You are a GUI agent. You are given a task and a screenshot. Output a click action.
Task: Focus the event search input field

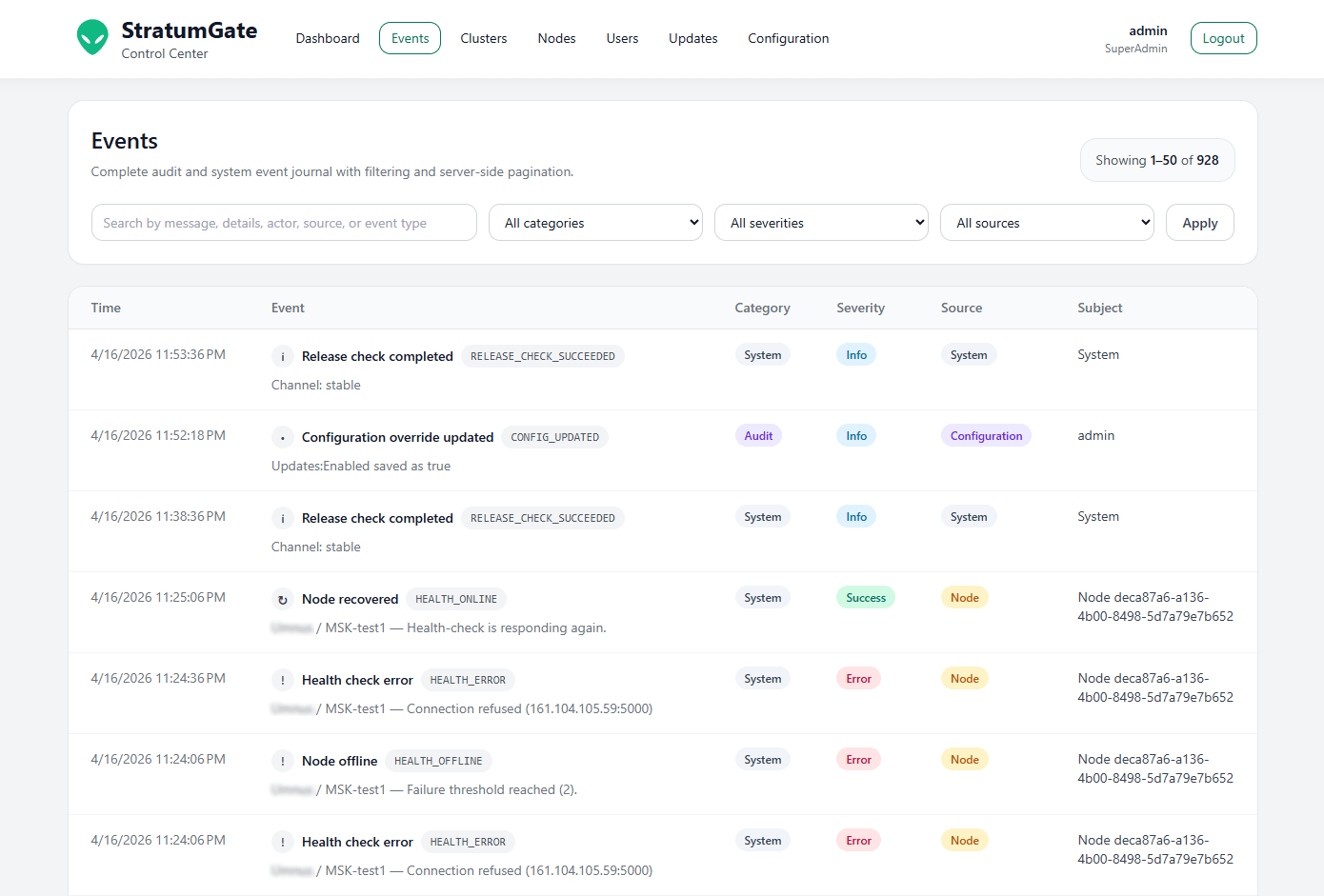(284, 223)
